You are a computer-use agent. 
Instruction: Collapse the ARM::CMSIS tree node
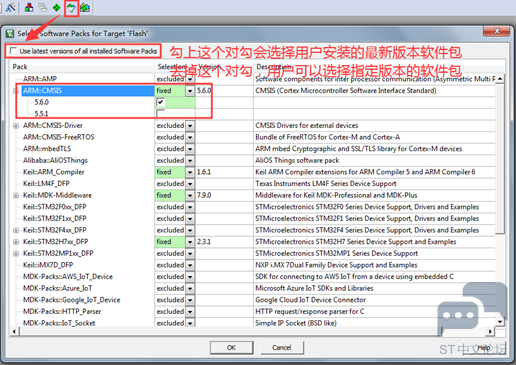(x=15, y=91)
